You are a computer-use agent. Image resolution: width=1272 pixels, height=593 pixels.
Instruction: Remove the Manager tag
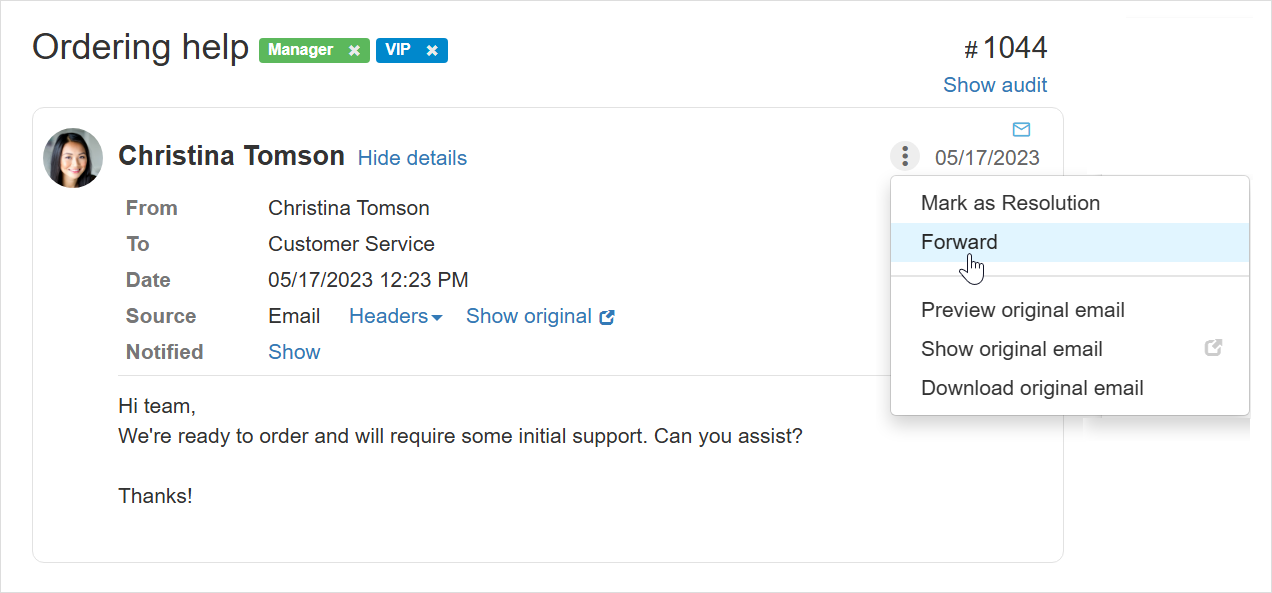[354, 51]
